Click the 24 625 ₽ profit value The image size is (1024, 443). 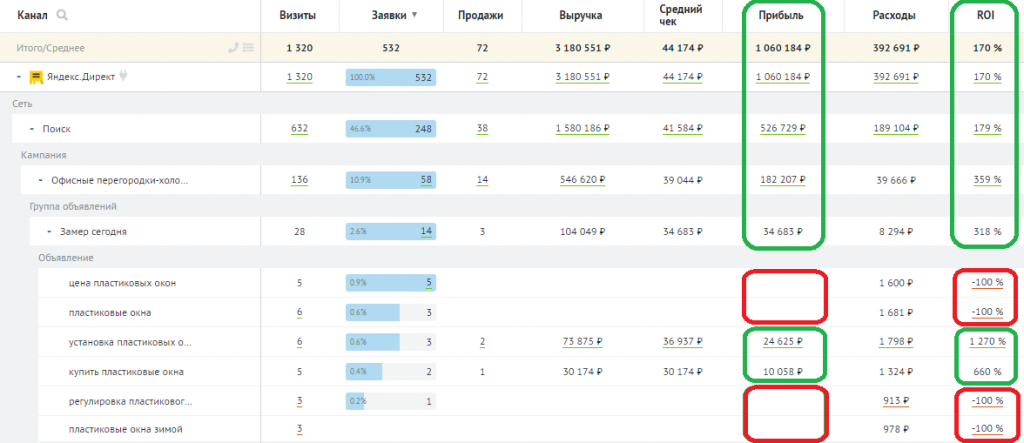[785, 342]
